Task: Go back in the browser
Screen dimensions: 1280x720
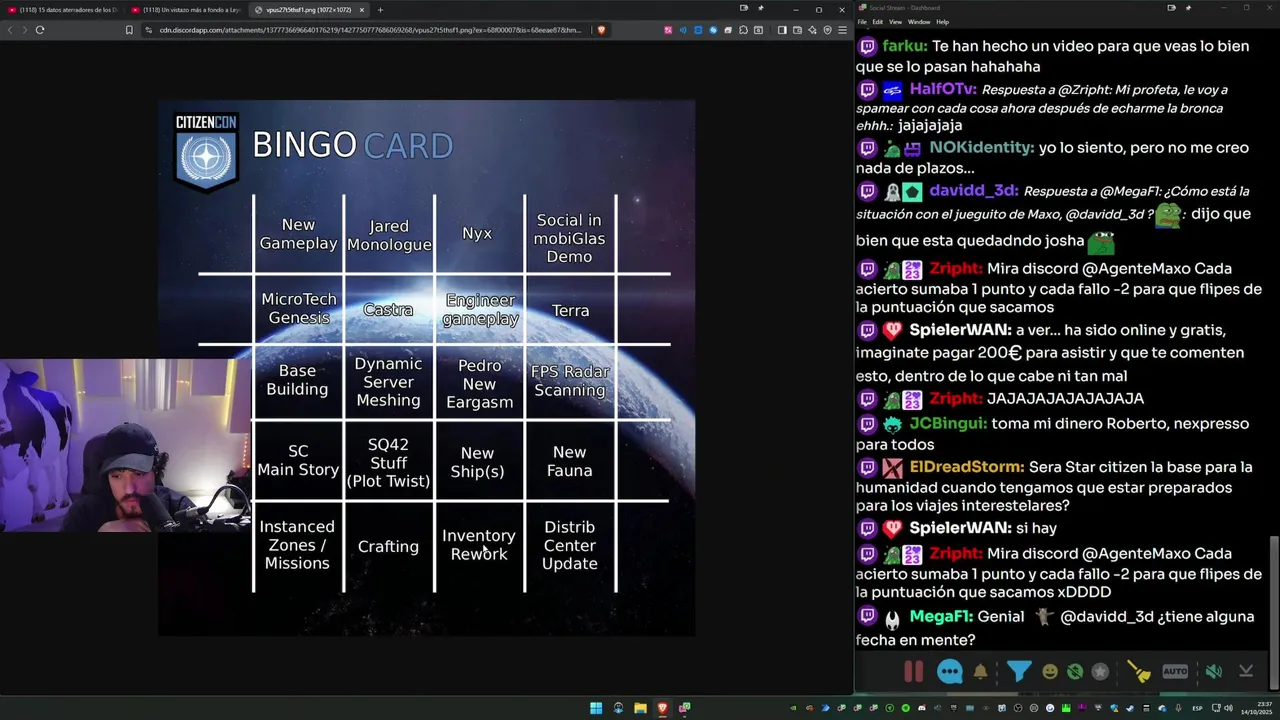Action: tap(10, 30)
